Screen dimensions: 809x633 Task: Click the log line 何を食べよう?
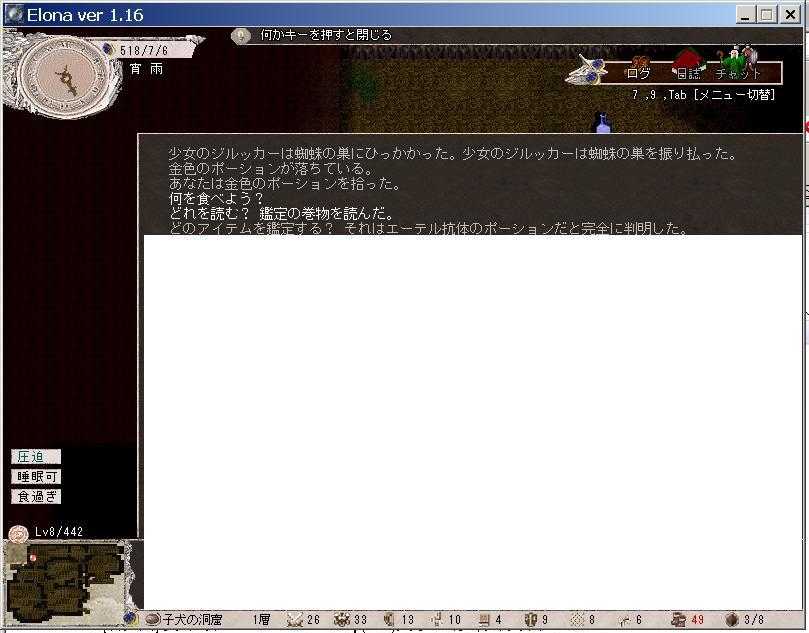pyautogui.click(x=216, y=199)
